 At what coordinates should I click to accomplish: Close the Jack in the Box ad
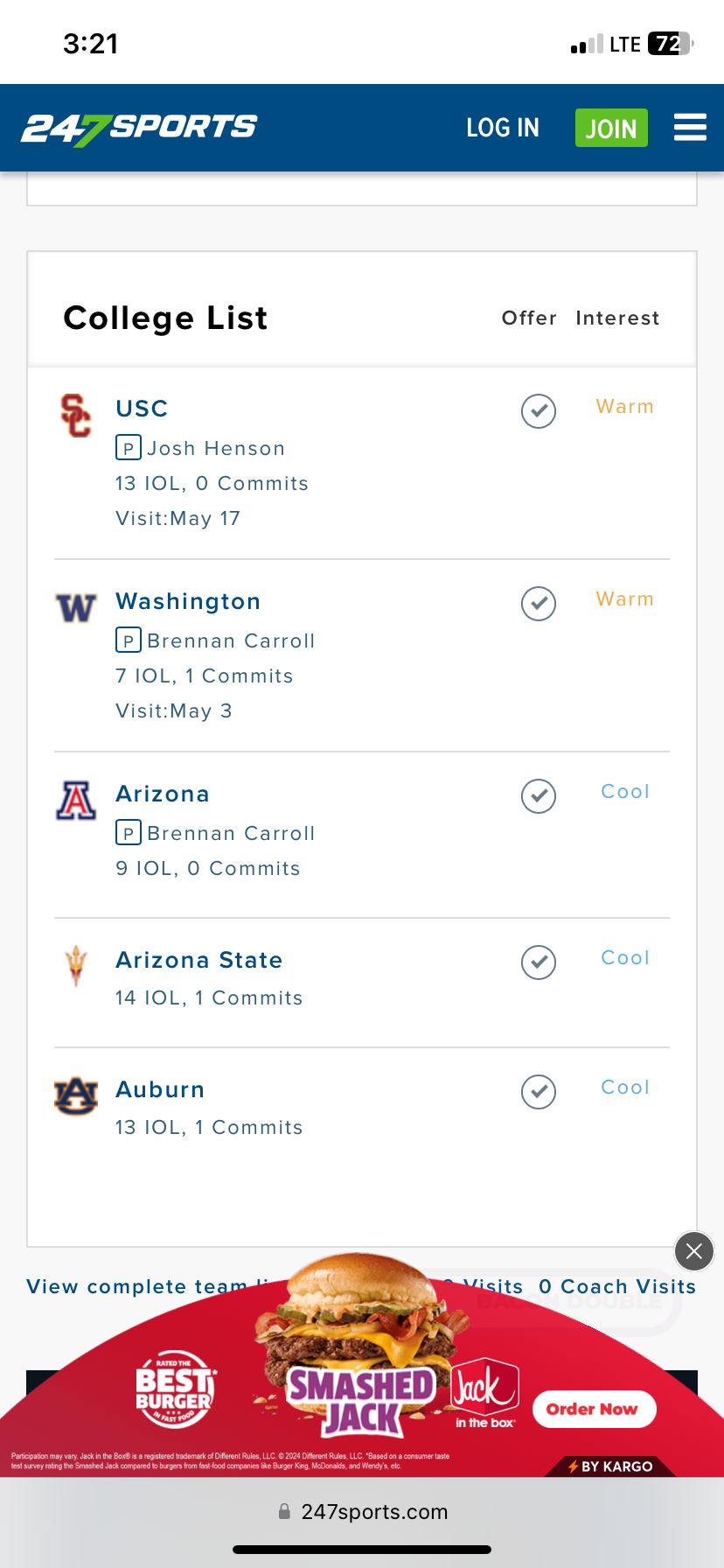694,1251
